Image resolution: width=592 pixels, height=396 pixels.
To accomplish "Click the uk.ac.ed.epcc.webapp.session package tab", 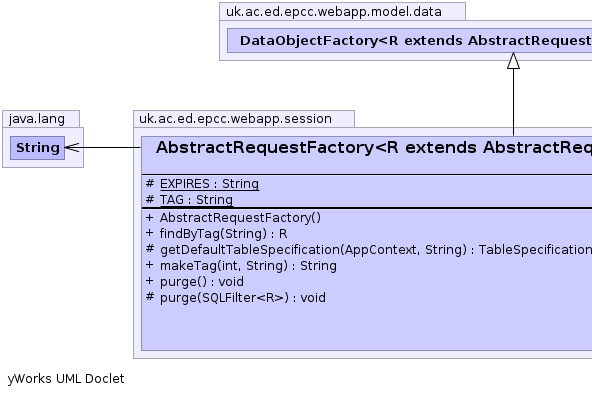I will click(235, 119).
